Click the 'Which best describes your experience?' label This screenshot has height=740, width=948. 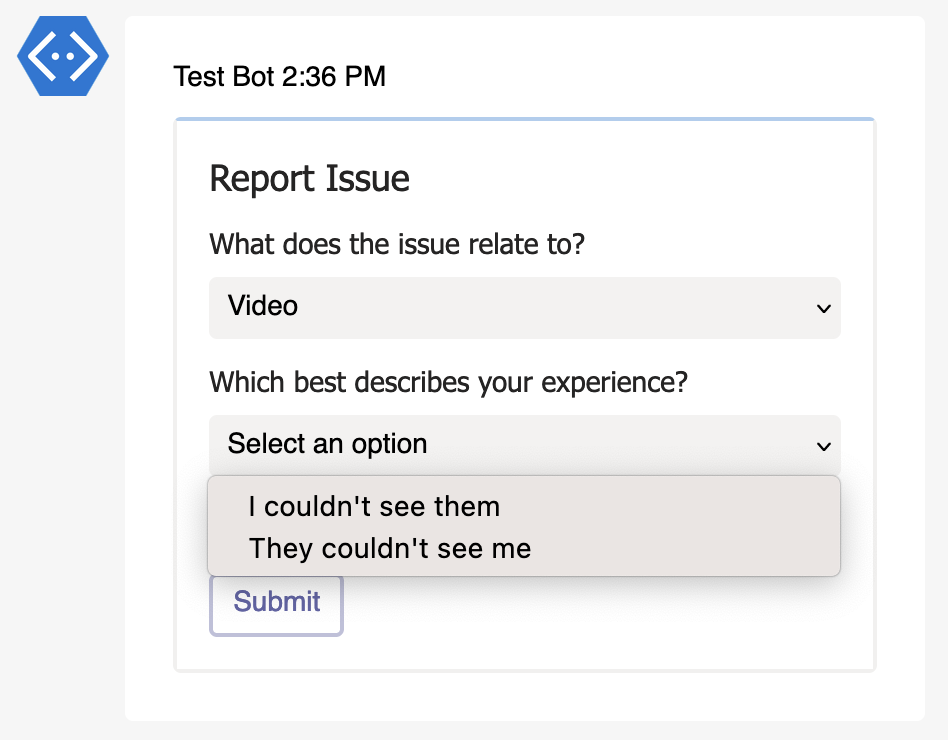(447, 382)
